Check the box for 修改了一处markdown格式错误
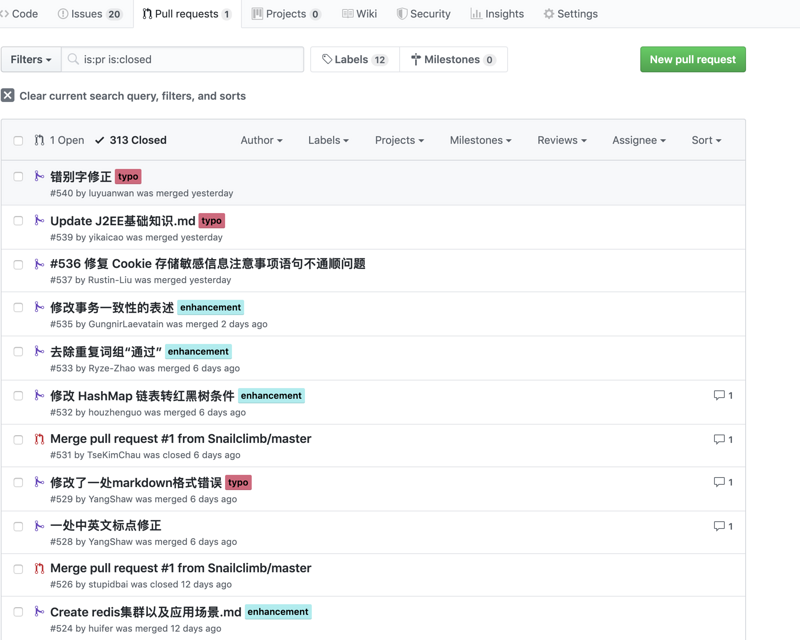800x640 pixels. coord(18,482)
